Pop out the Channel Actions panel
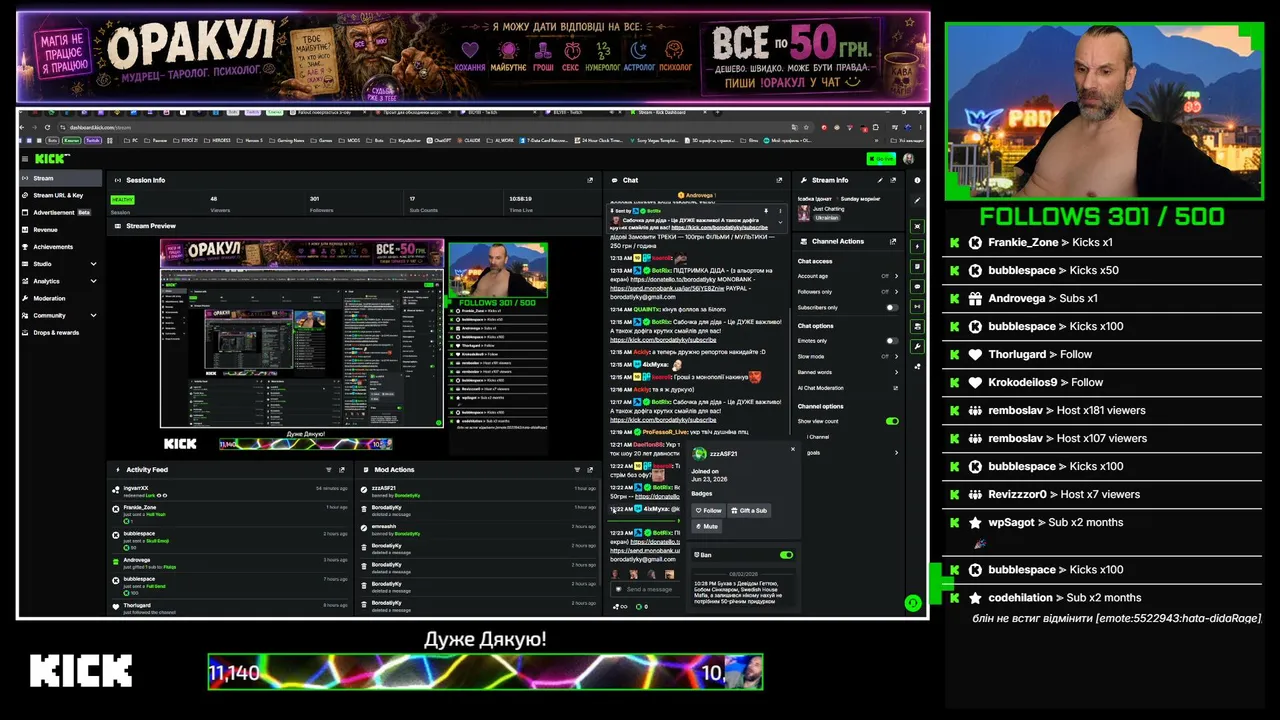 click(893, 241)
